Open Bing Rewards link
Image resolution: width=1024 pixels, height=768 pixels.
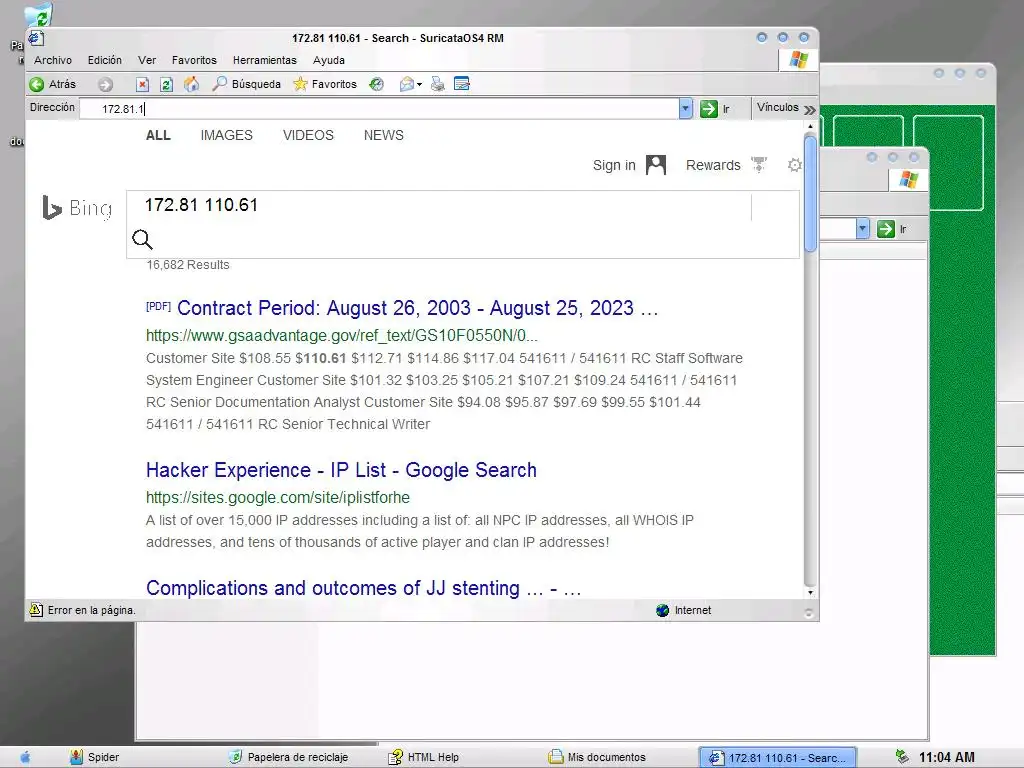(x=713, y=165)
